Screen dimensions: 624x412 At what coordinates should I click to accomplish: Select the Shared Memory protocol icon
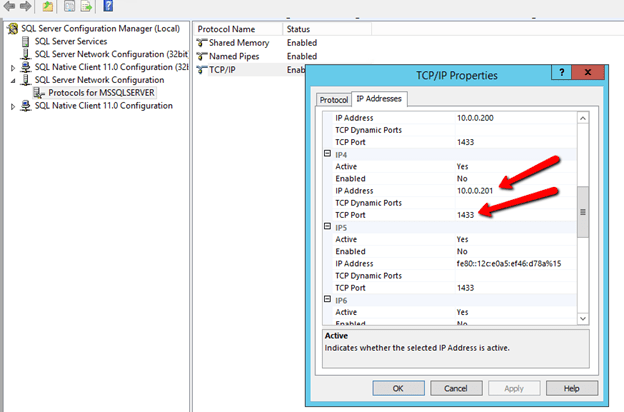click(203, 43)
